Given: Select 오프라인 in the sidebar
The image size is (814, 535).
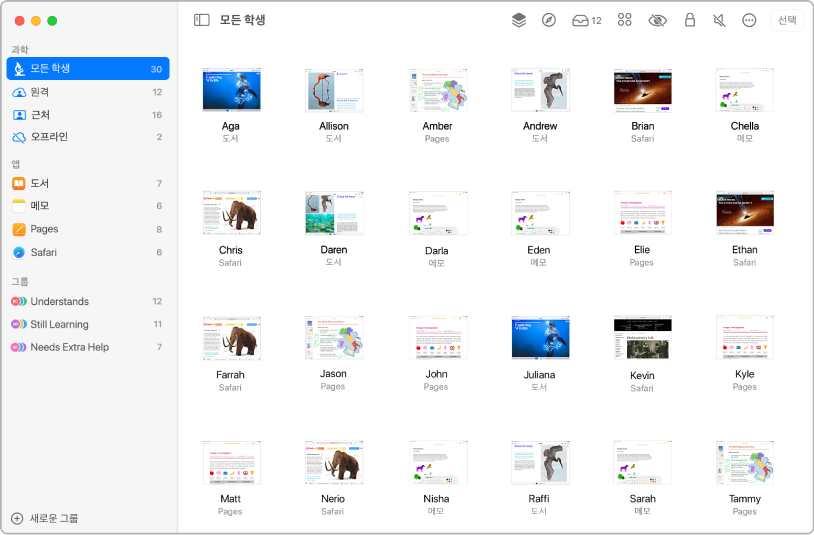Looking at the screenshot, I should [88, 137].
